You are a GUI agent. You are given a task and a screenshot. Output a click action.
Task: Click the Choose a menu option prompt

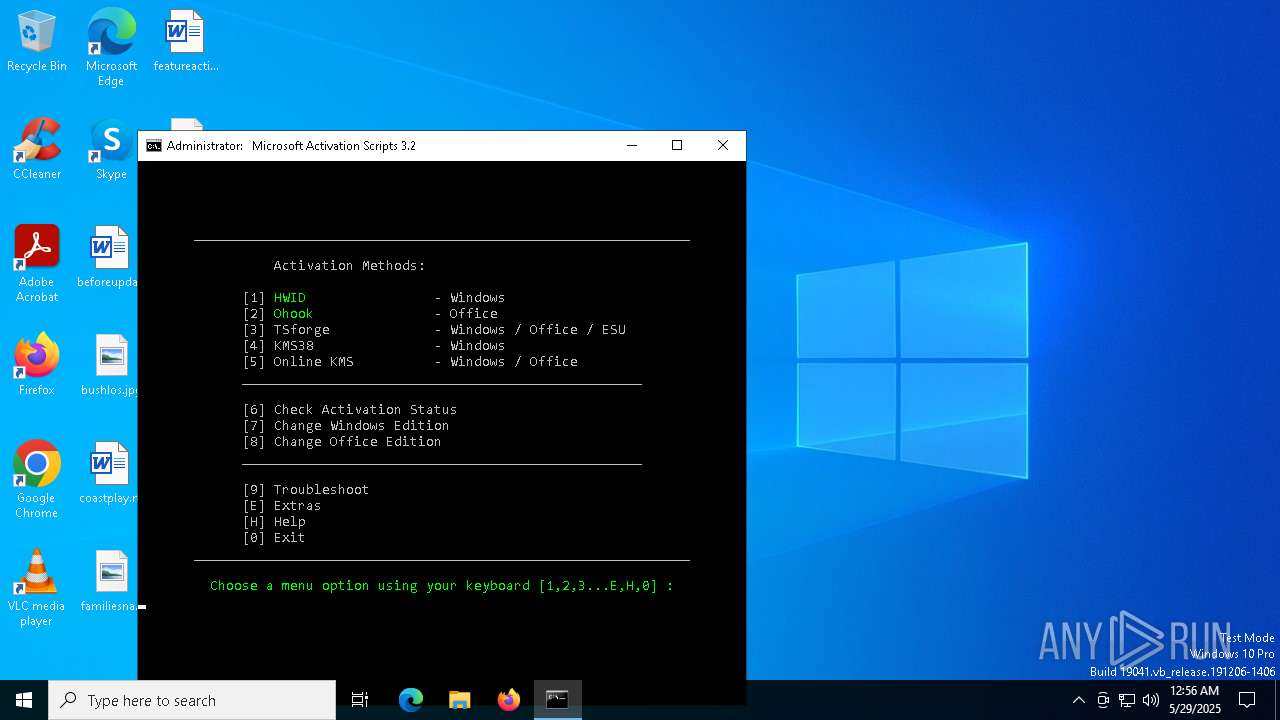point(442,586)
